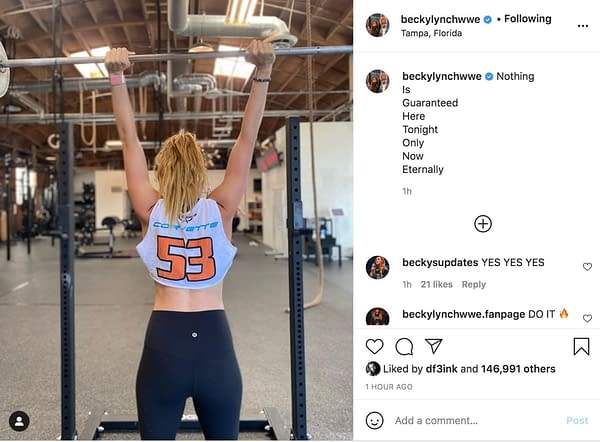Open the emoji picker smiley icon

pyautogui.click(x=374, y=421)
